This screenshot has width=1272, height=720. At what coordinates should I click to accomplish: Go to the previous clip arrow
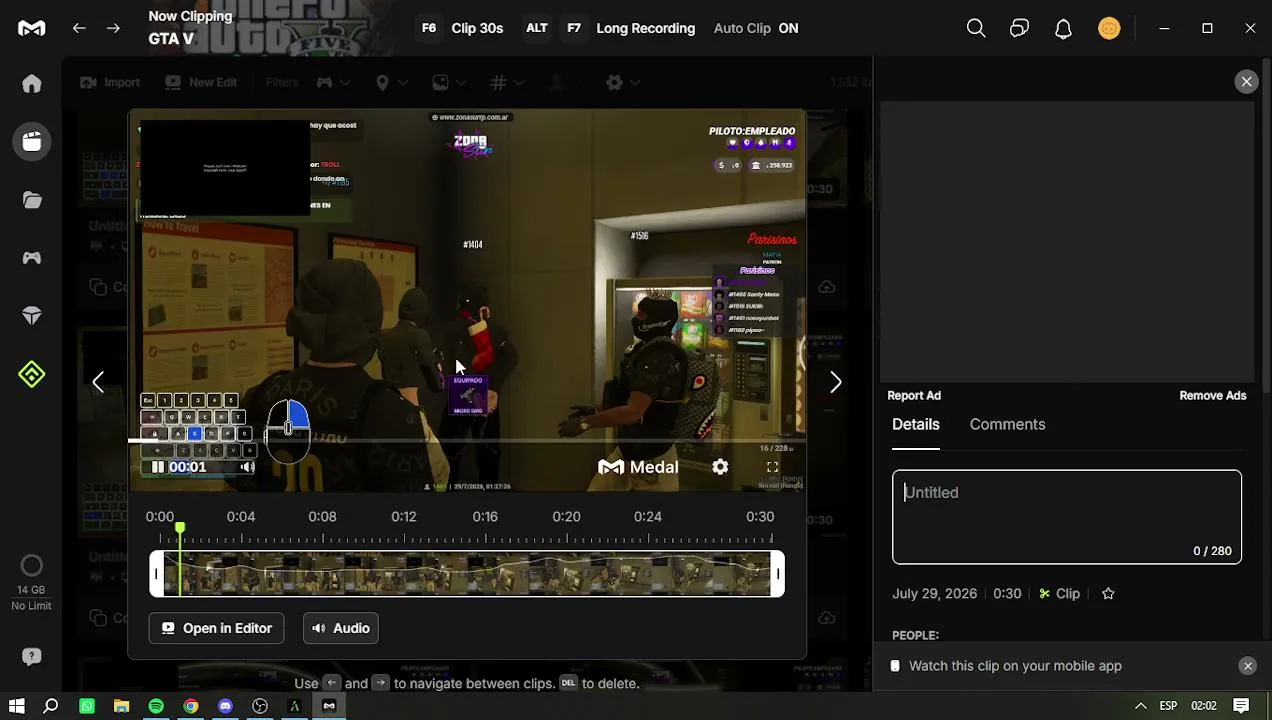tap(98, 382)
